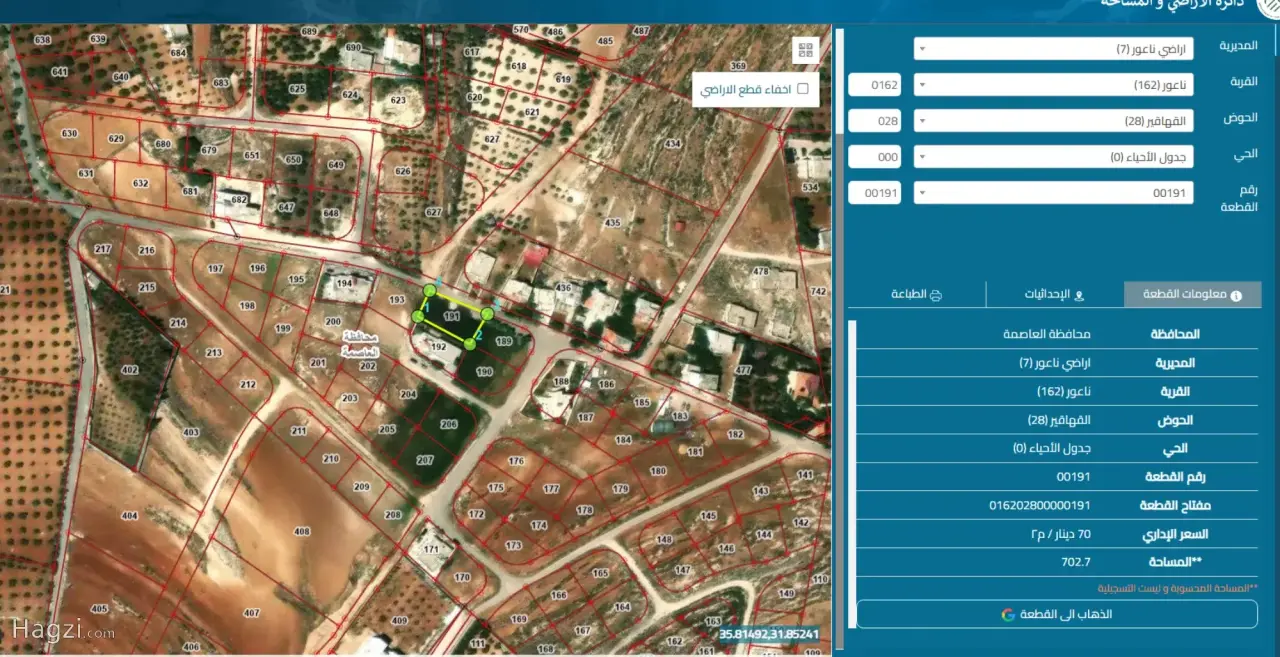Expand the الحي dropdown showing جدول الأحياء (0)
Image resolution: width=1280 pixels, height=657 pixels.
pos(1053,157)
